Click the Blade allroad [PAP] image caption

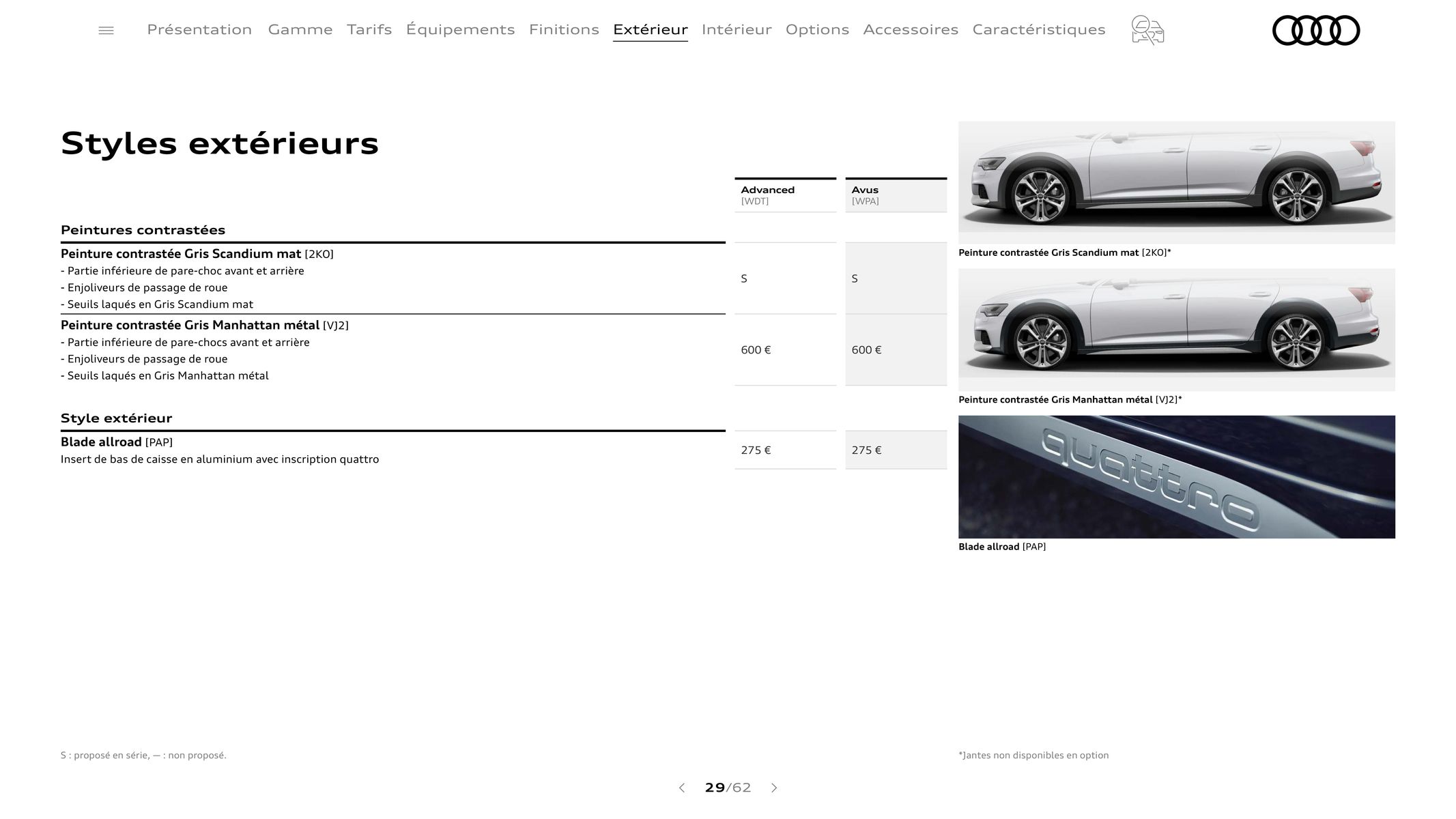[x=1002, y=547]
